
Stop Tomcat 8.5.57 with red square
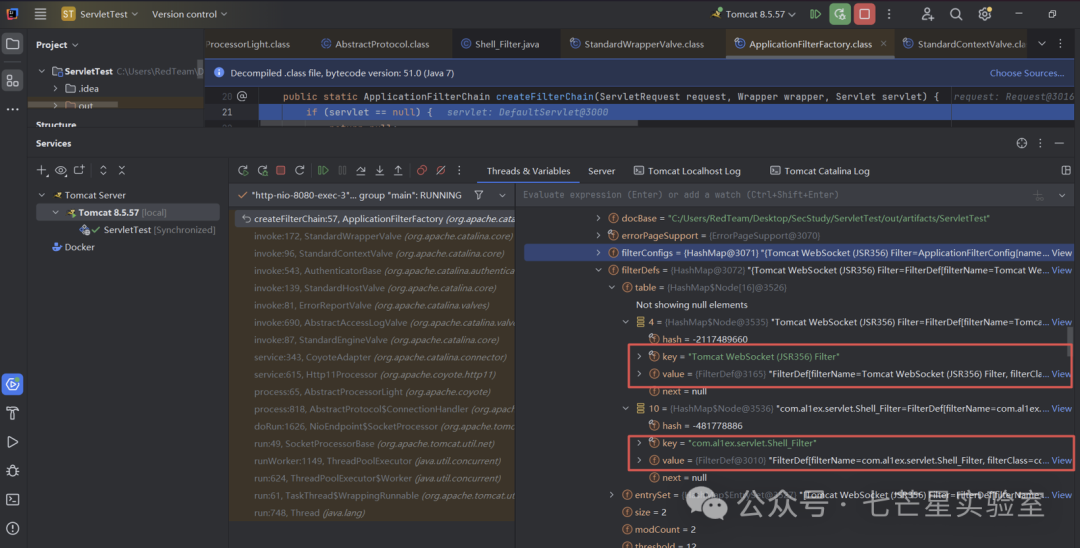pyautogui.click(x=864, y=14)
